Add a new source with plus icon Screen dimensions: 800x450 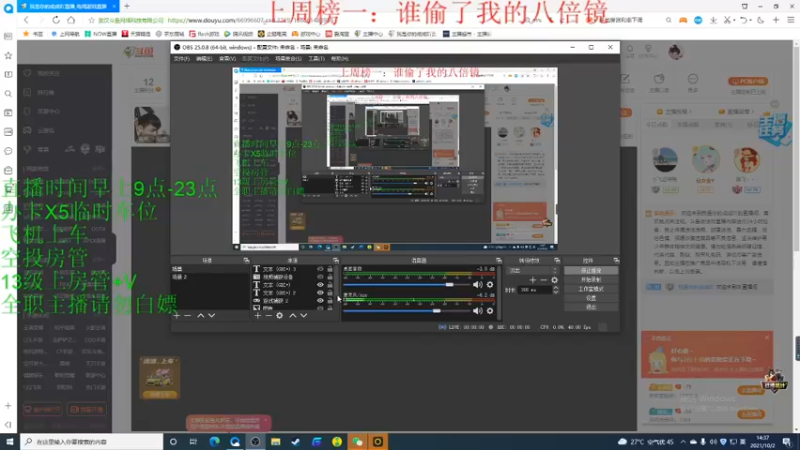point(258,316)
